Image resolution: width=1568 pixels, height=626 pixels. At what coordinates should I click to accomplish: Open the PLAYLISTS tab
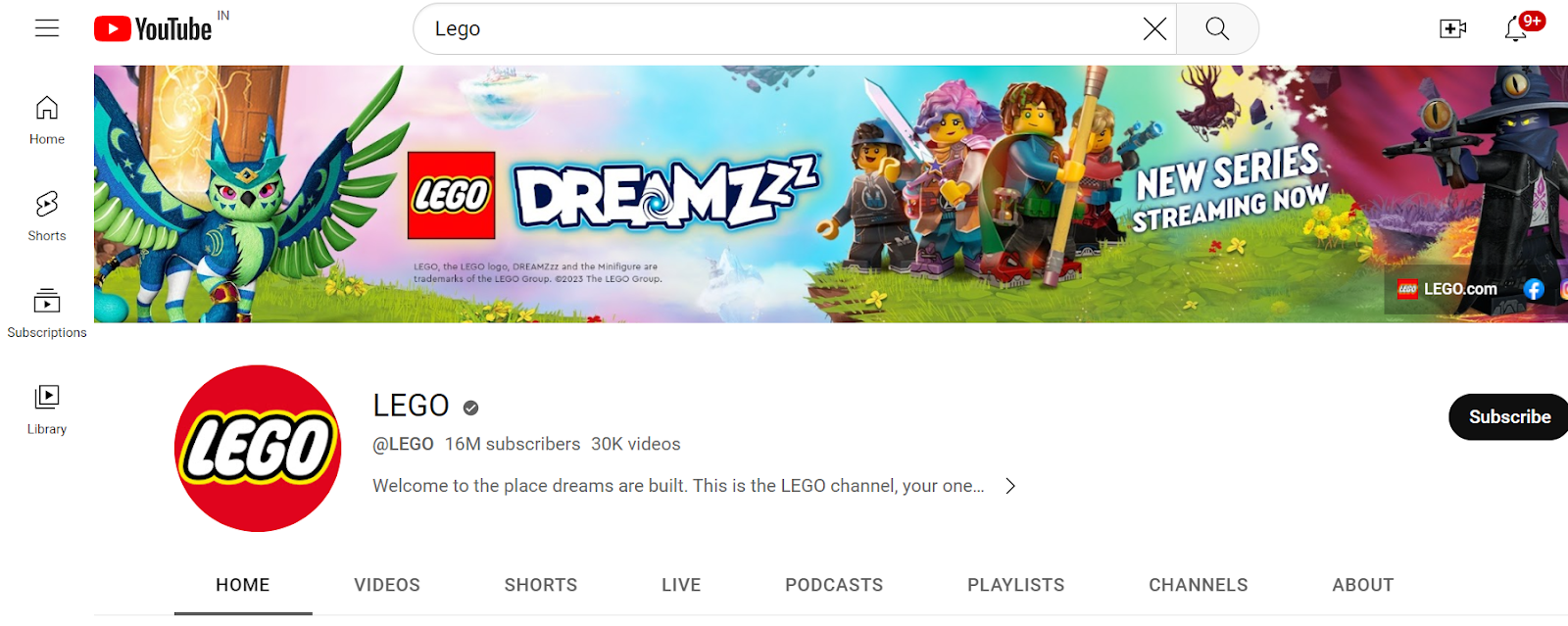coord(1016,585)
